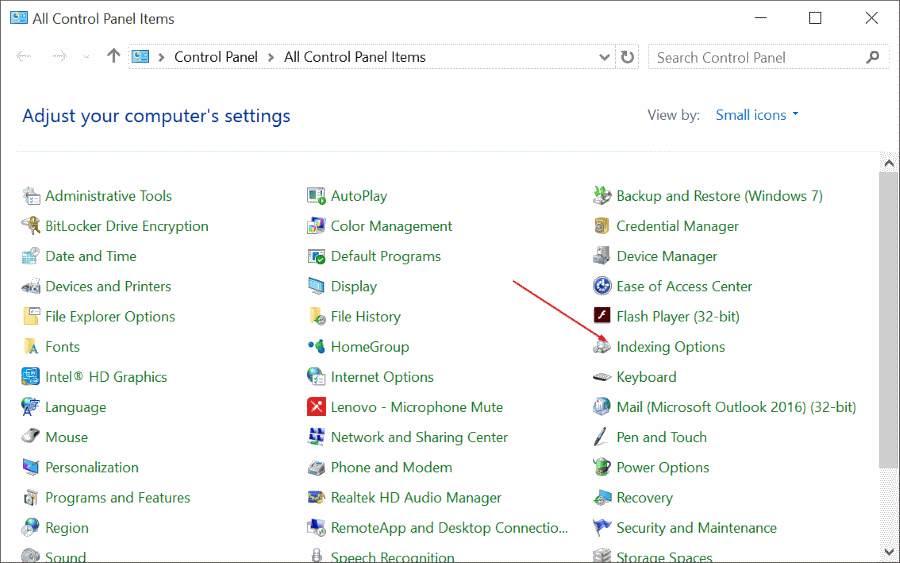Open the Date and Time icon

(31, 257)
